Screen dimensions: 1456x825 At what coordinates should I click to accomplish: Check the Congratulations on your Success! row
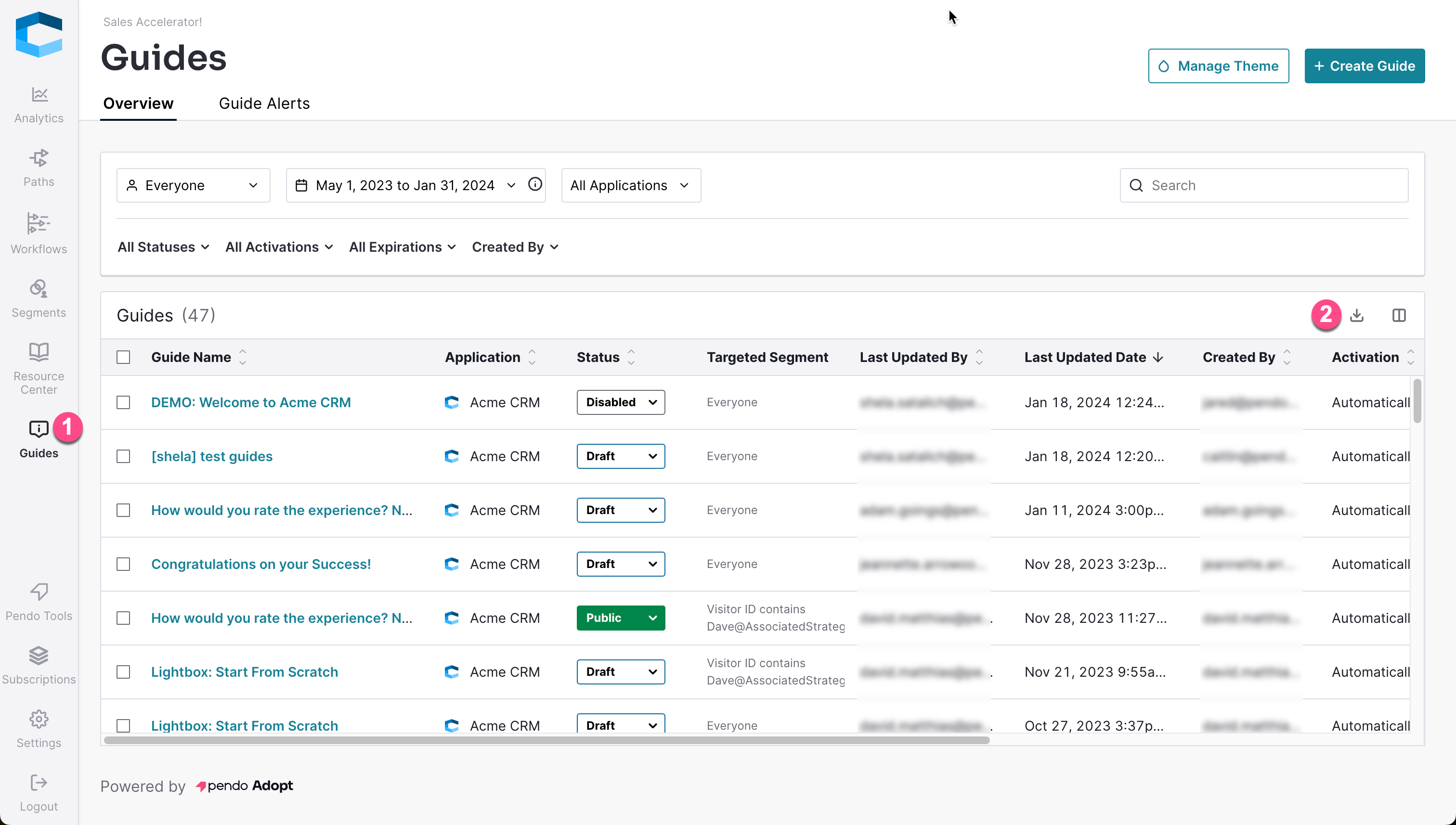[123, 564]
